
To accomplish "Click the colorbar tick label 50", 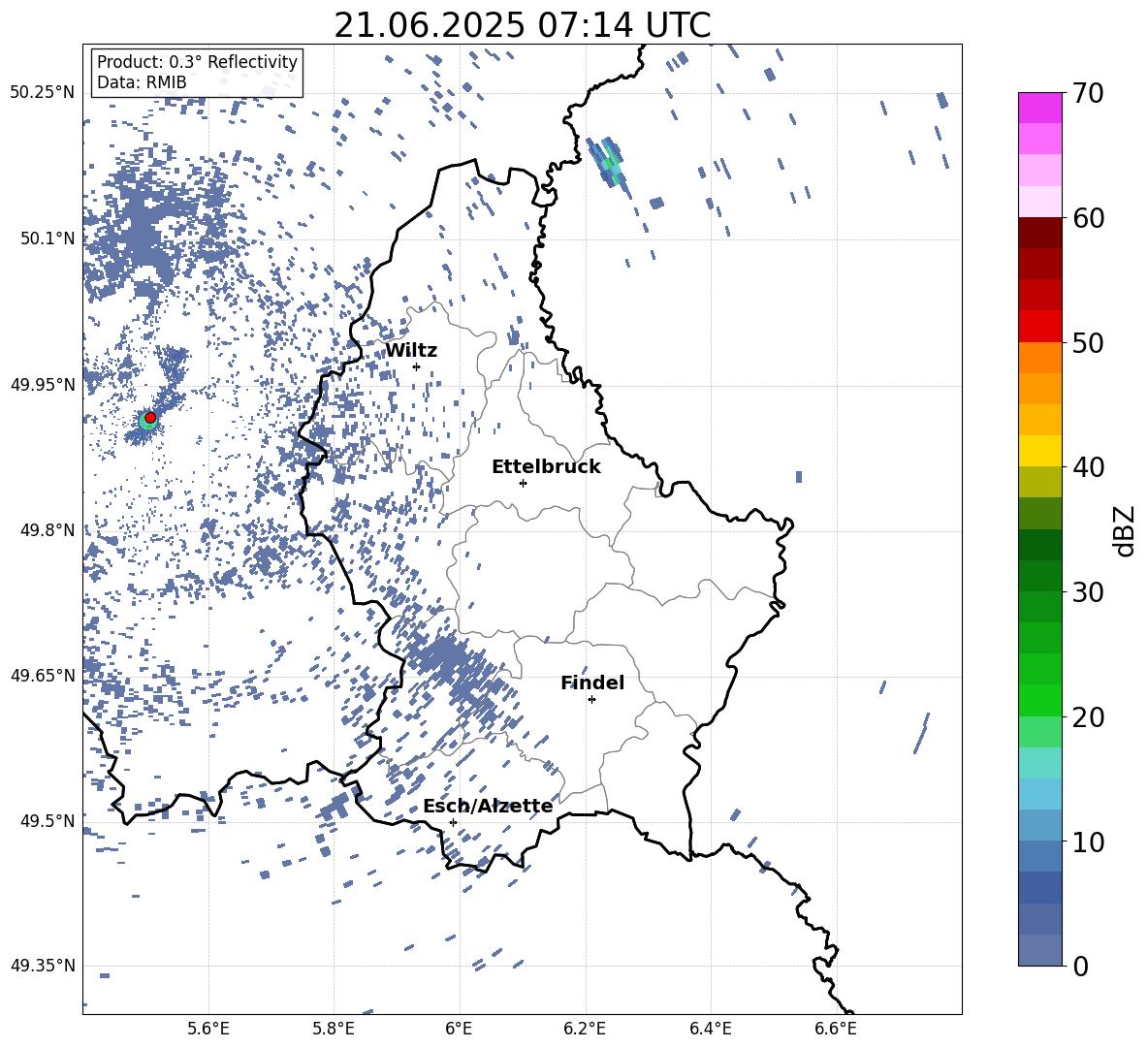I will pos(1088,343).
